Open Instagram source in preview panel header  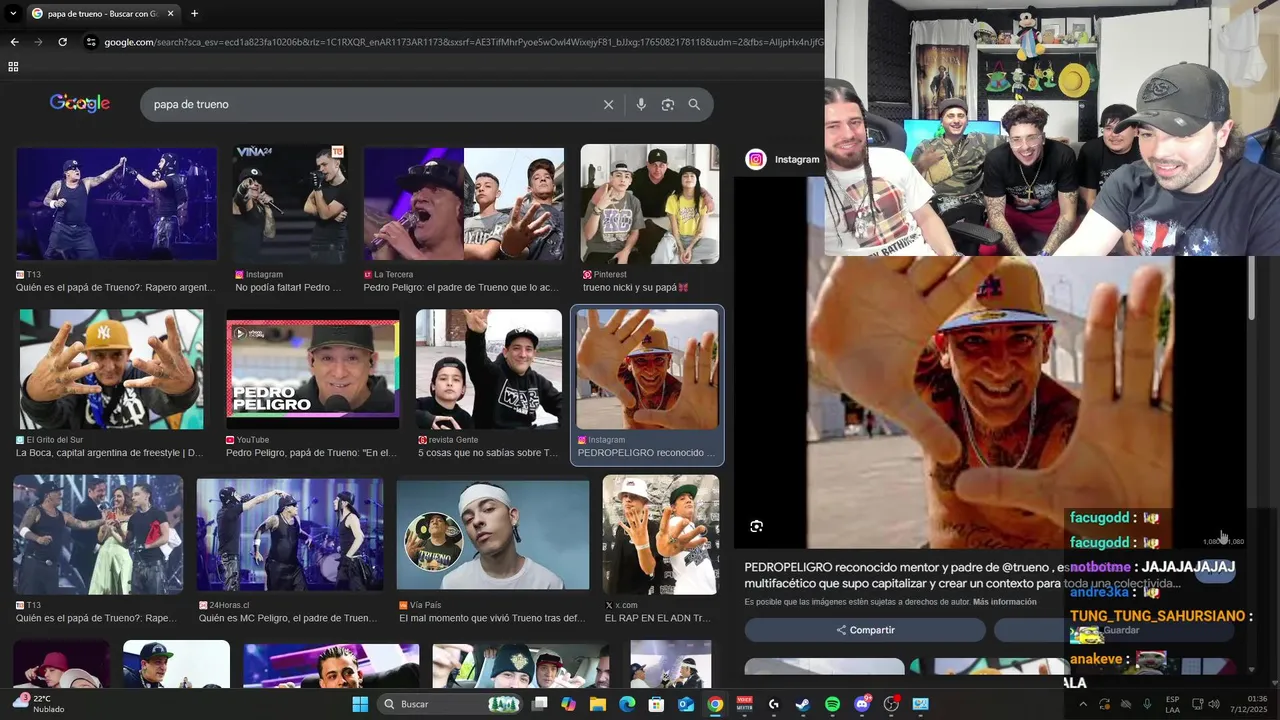click(783, 159)
